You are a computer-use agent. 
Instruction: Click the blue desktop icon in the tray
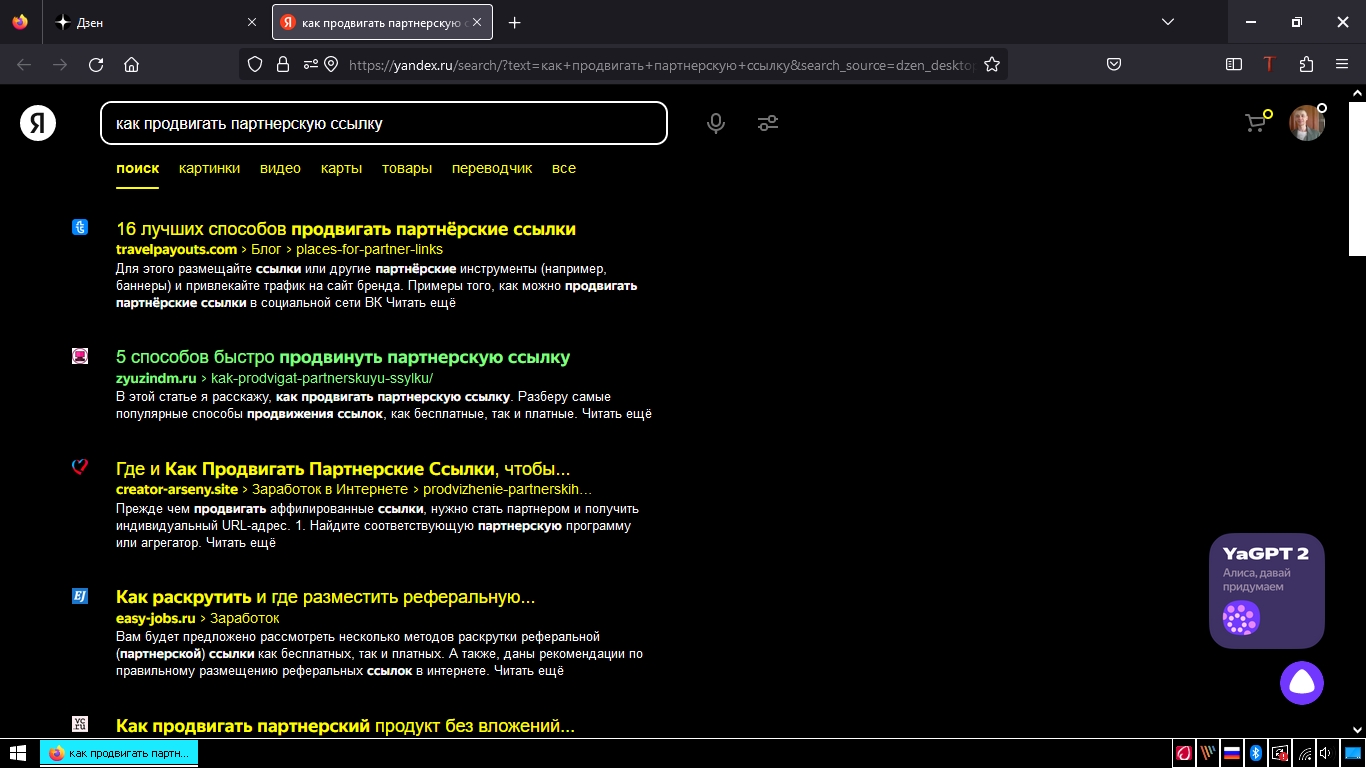click(1353, 753)
